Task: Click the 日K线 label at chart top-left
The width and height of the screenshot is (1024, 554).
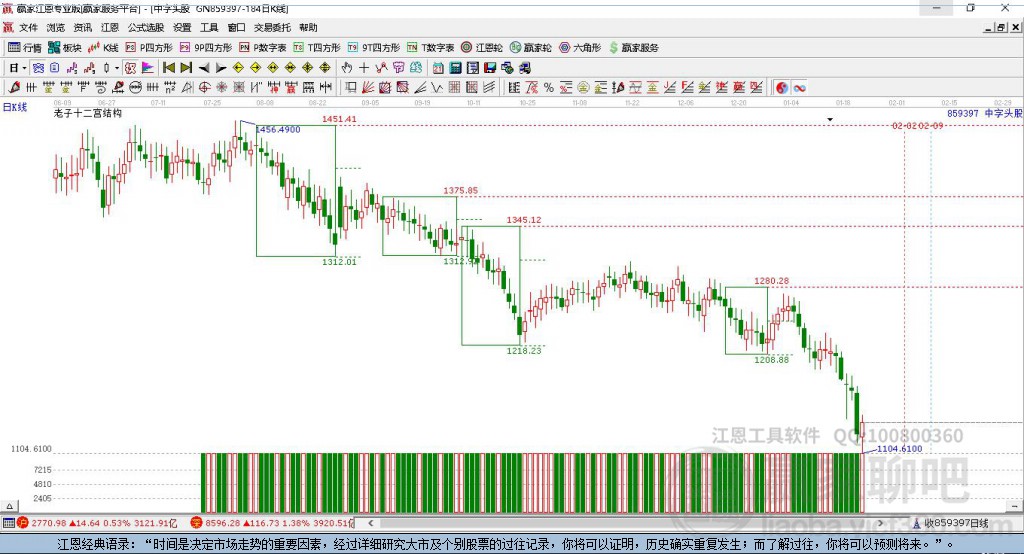Action: click(x=15, y=106)
